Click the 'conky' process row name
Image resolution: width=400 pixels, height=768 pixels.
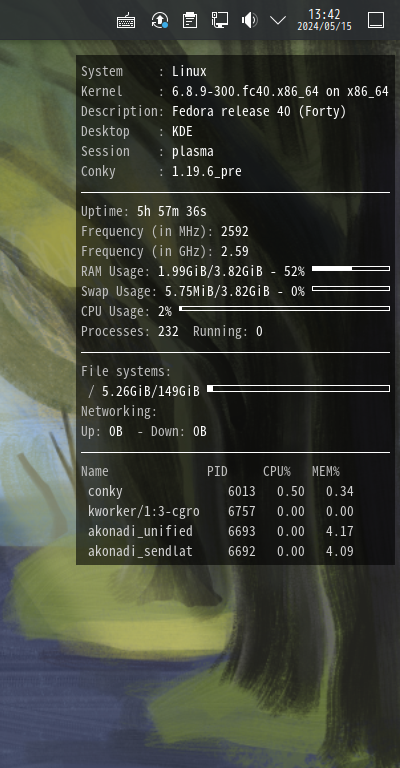click(x=105, y=492)
